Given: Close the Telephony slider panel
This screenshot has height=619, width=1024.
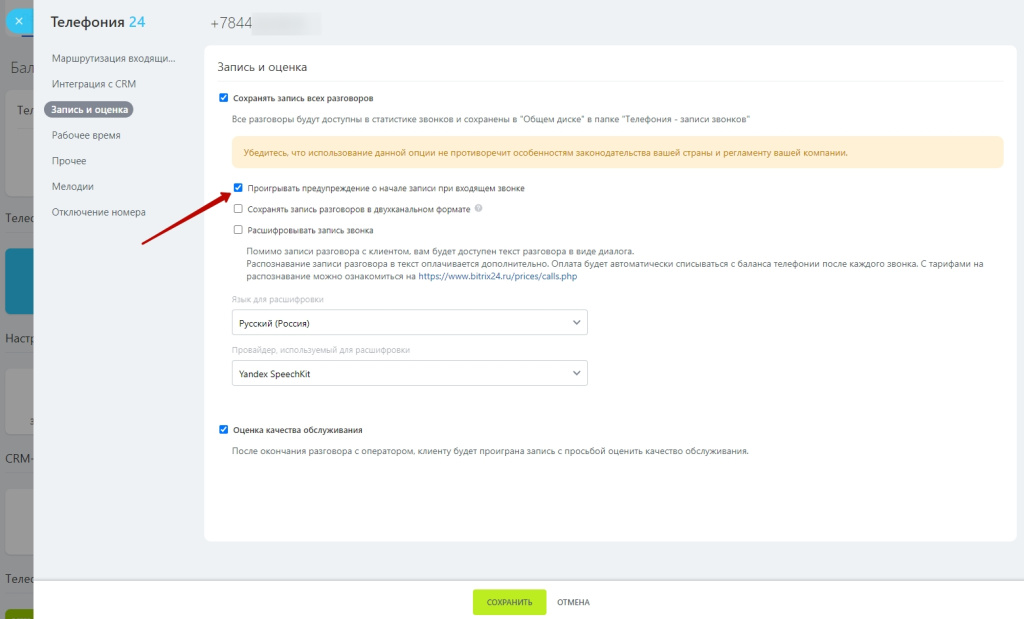Looking at the screenshot, I should (x=19, y=20).
